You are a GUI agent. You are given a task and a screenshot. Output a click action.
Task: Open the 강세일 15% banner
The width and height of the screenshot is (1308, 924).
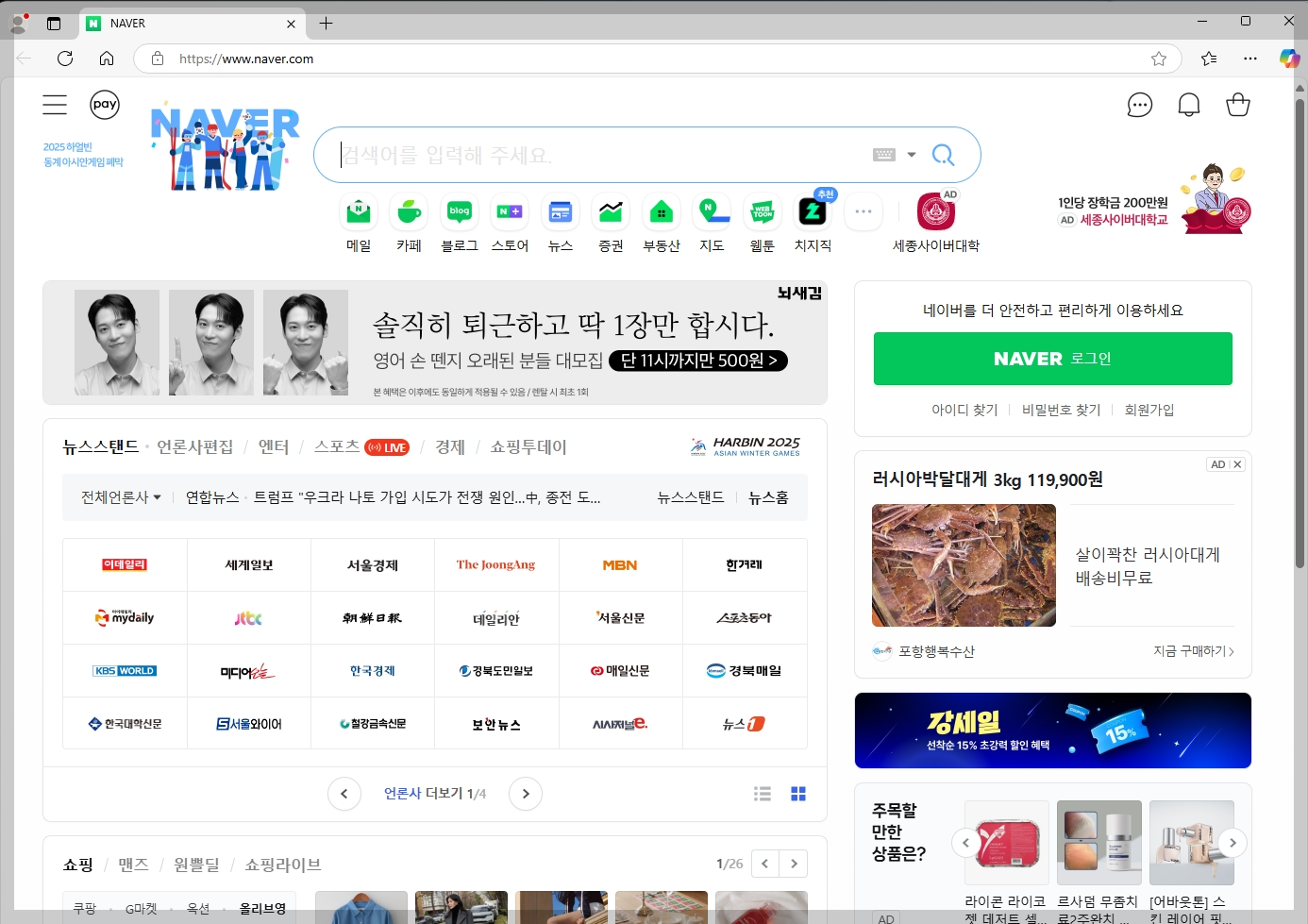(x=1052, y=731)
